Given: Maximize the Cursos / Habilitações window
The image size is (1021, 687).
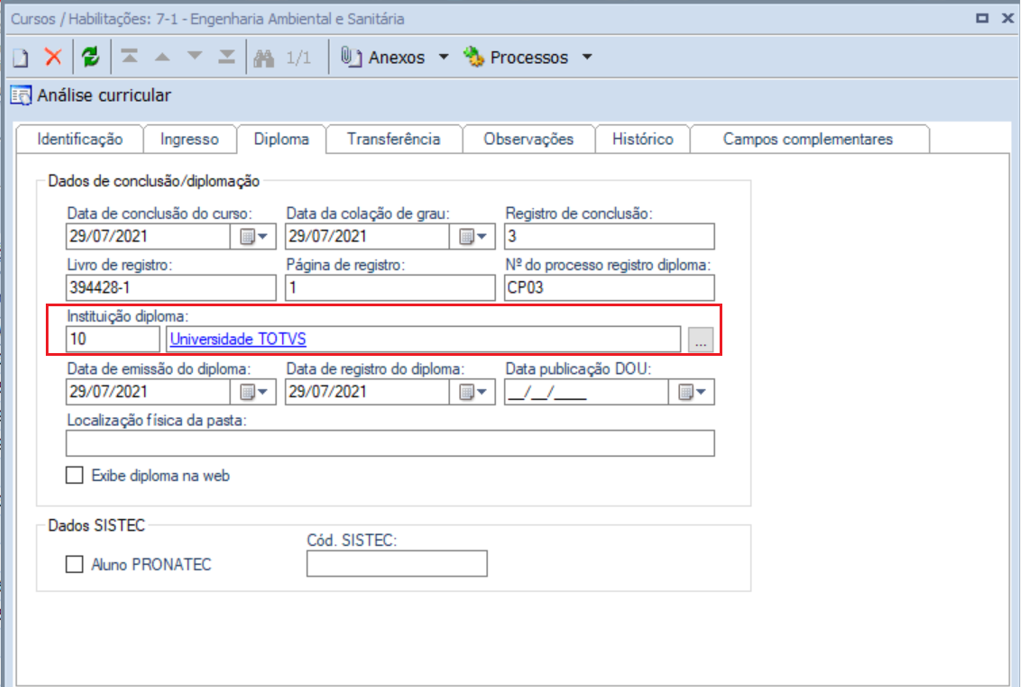Looking at the screenshot, I should 983,18.
